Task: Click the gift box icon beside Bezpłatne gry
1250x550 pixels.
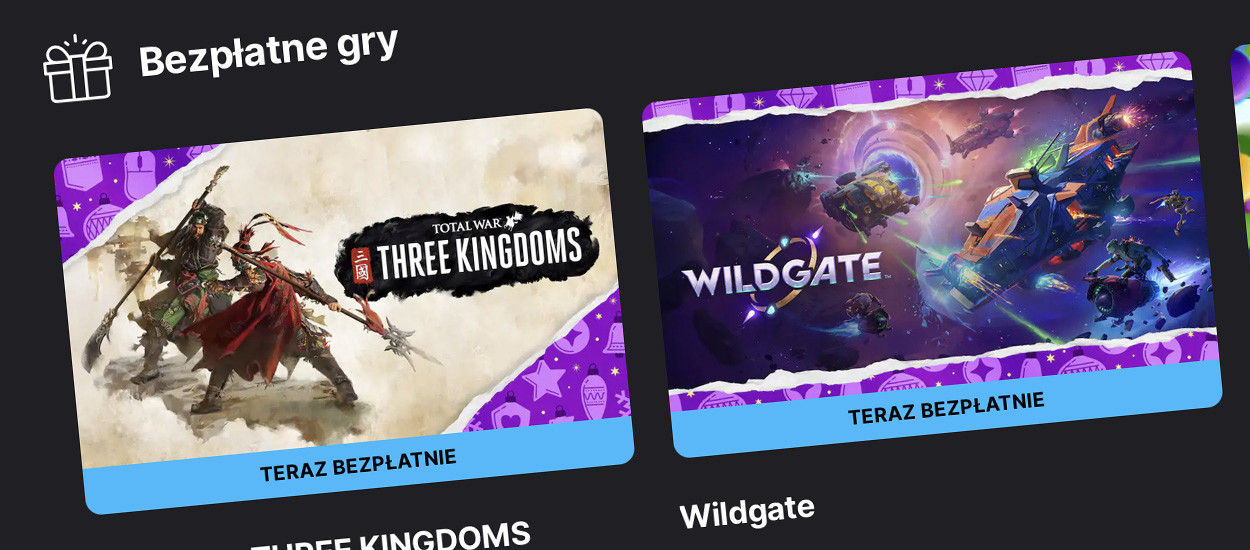Action: pyautogui.click(x=77, y=69)
